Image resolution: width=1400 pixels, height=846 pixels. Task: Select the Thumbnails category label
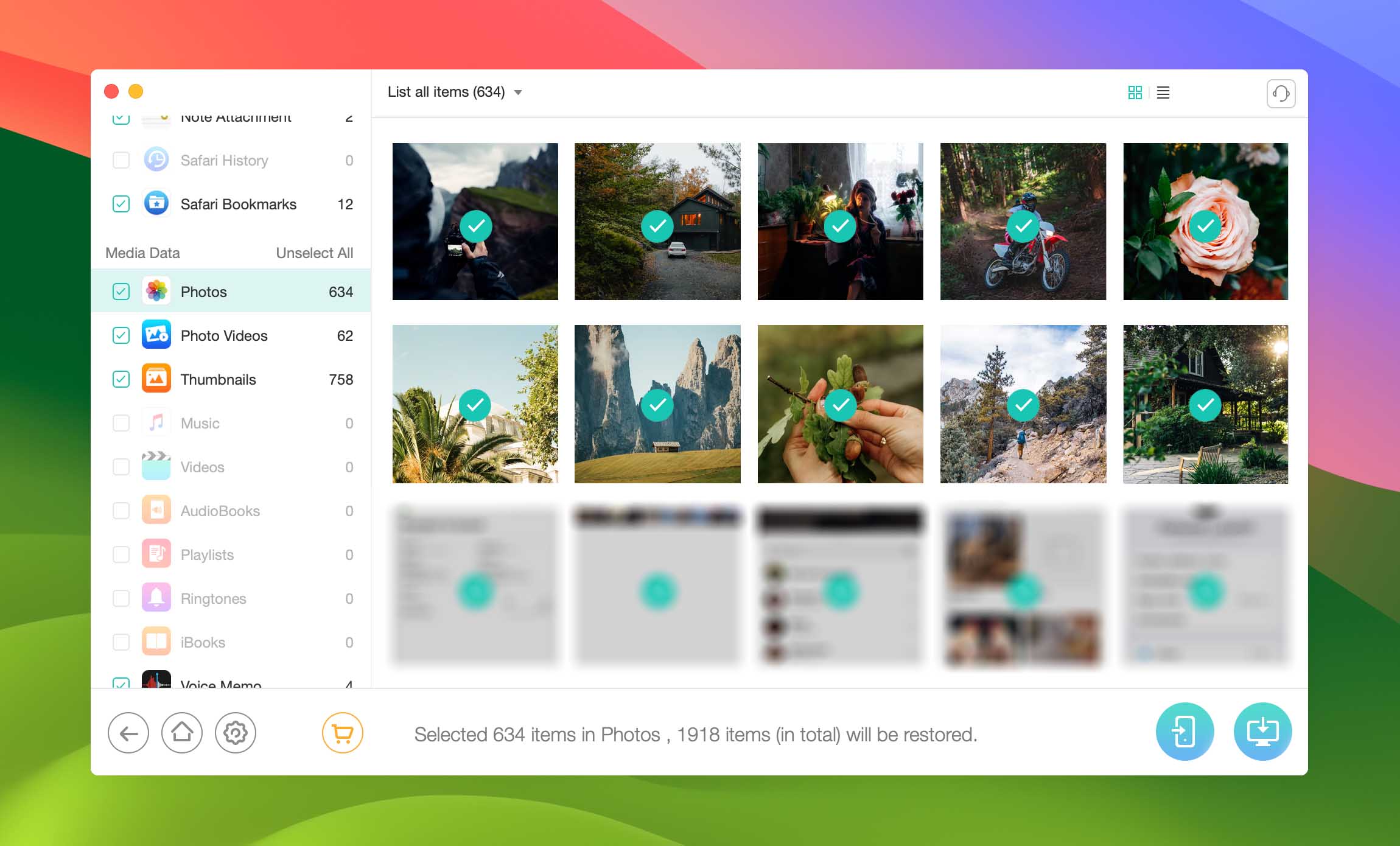(218, 379)
